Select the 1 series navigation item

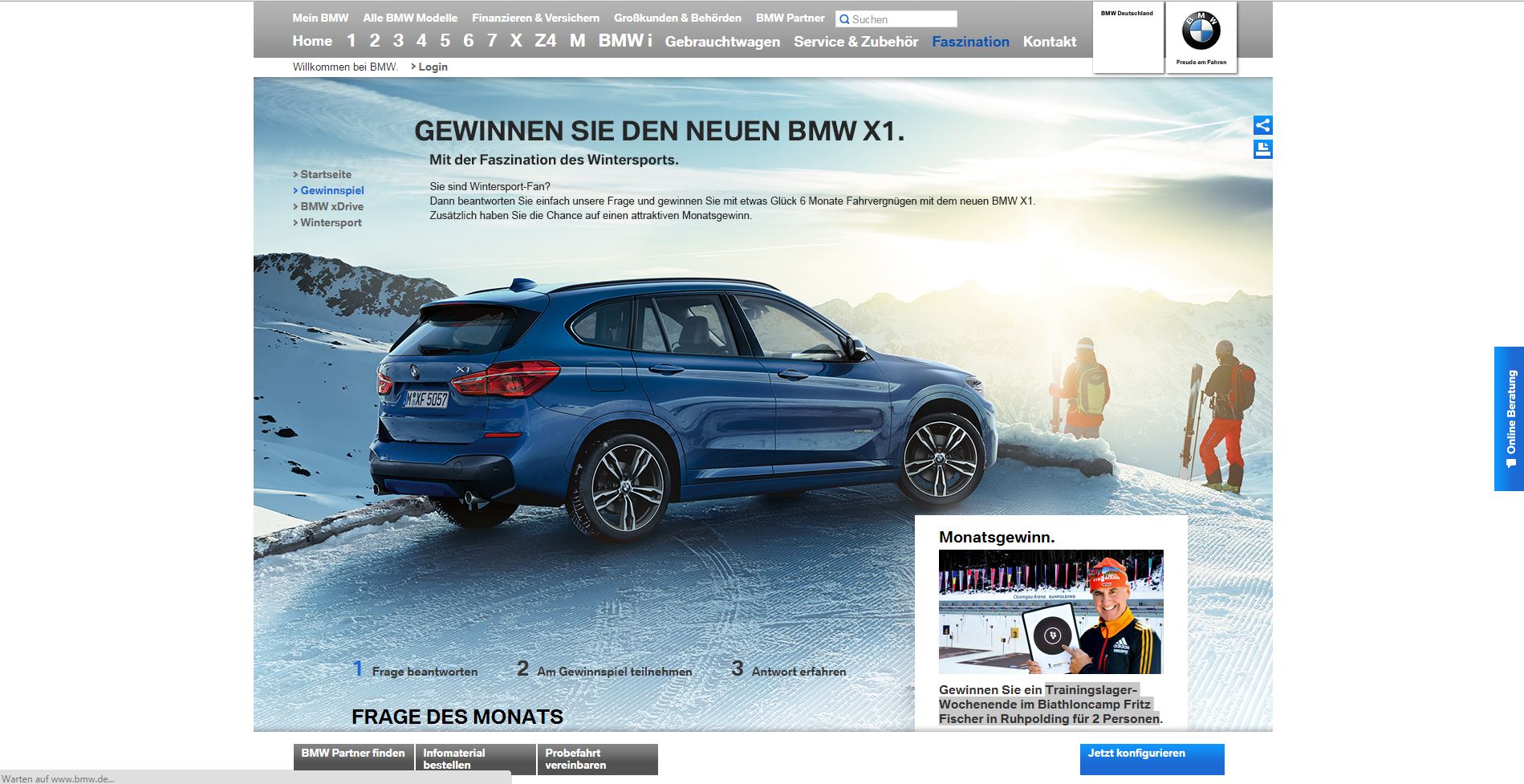351,41
